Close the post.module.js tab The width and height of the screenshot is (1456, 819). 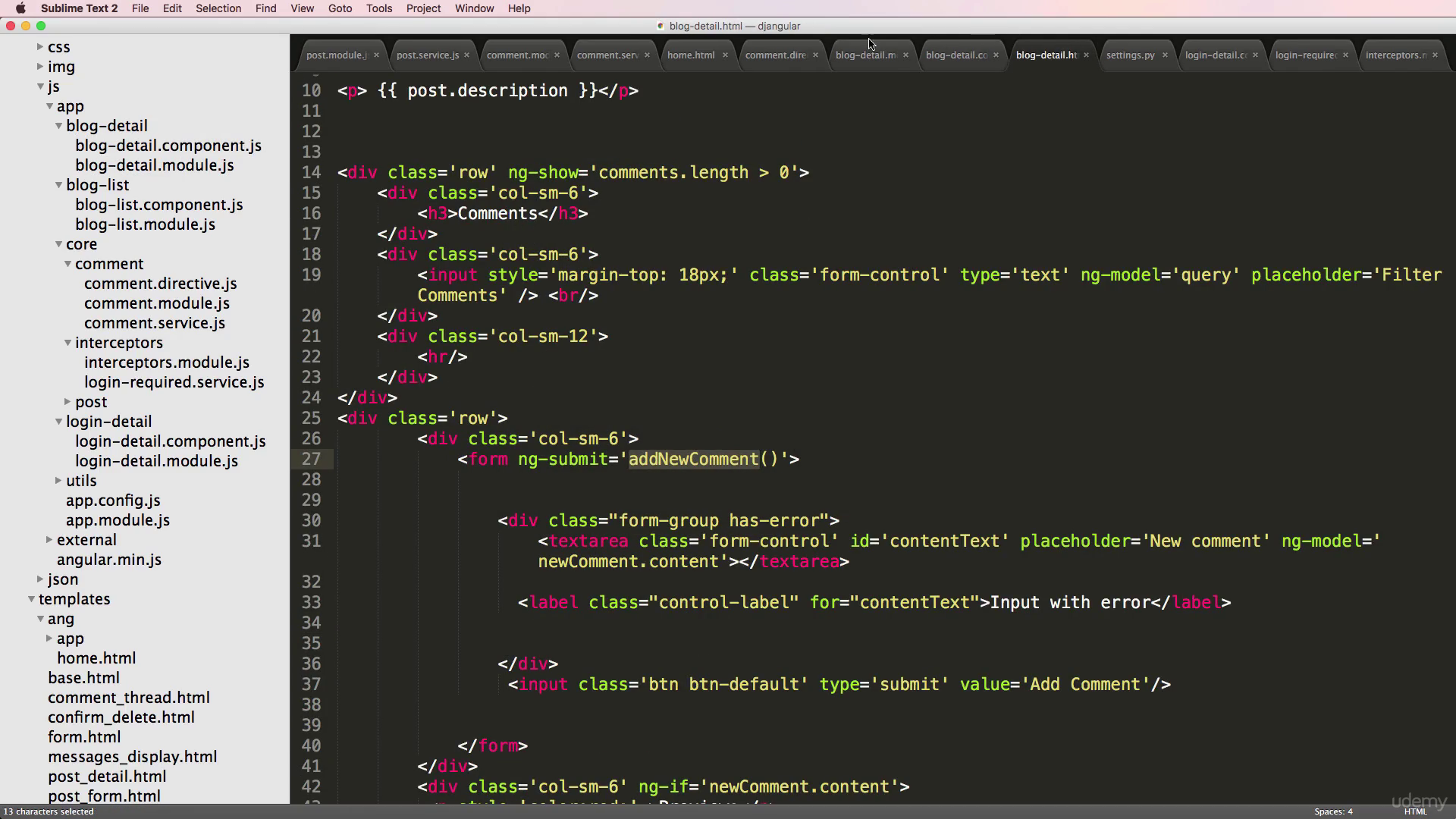click(x=376, y=55)
